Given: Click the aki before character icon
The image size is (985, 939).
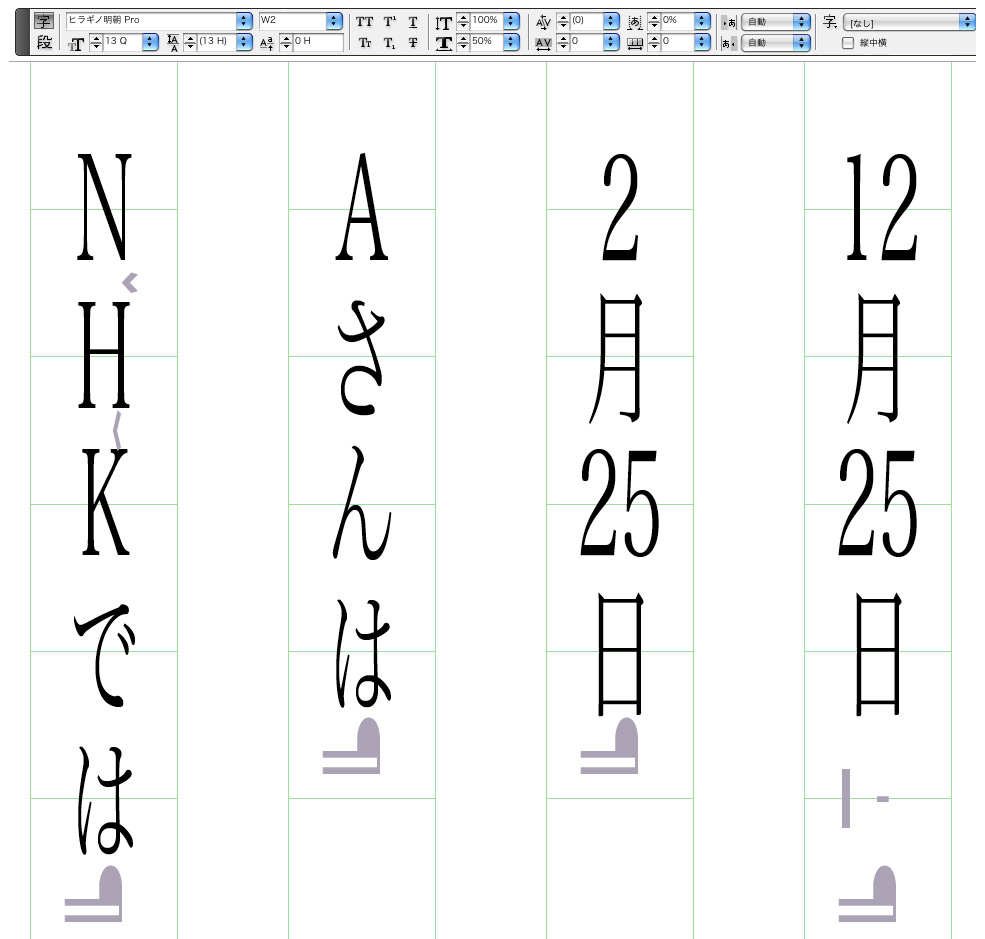Looking at the screenshot, I should (x=729, y=23).
